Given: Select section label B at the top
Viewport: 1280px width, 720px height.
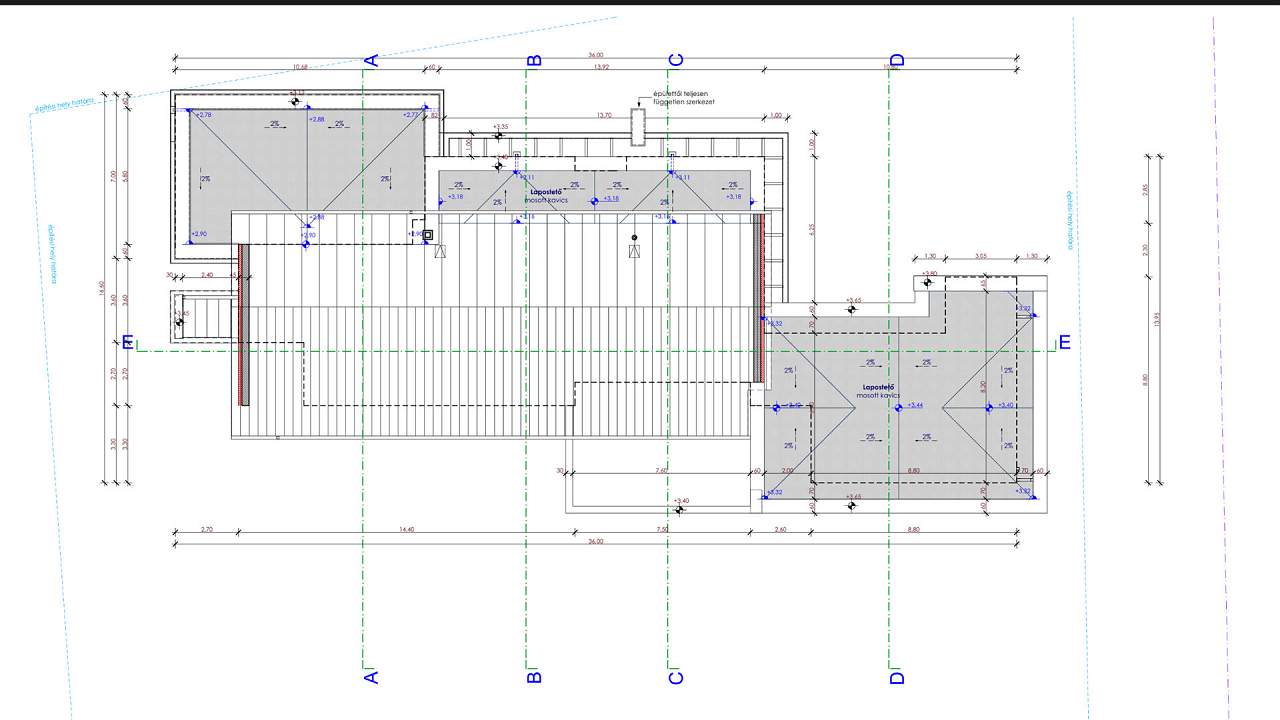Looking at the screenshot, I should [x=534, y=60].
